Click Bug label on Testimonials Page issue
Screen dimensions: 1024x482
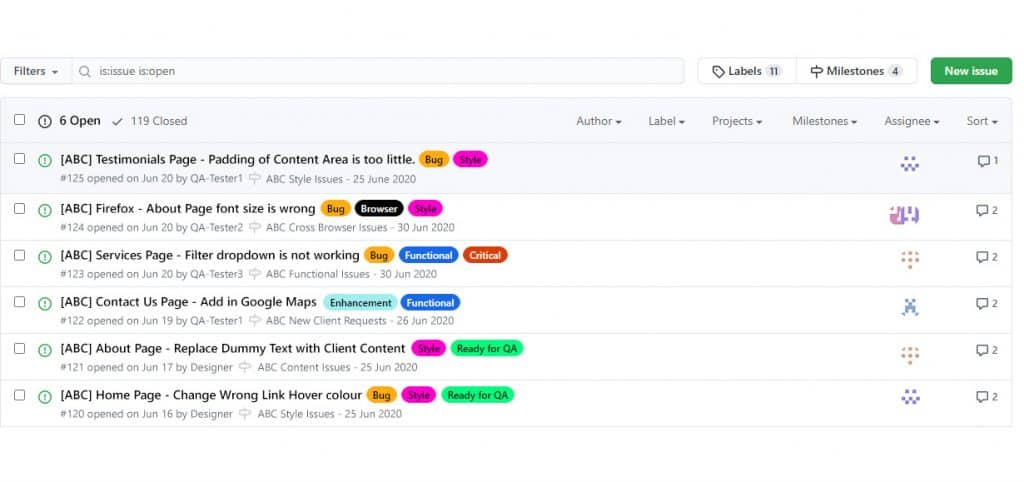coord(434,159)
